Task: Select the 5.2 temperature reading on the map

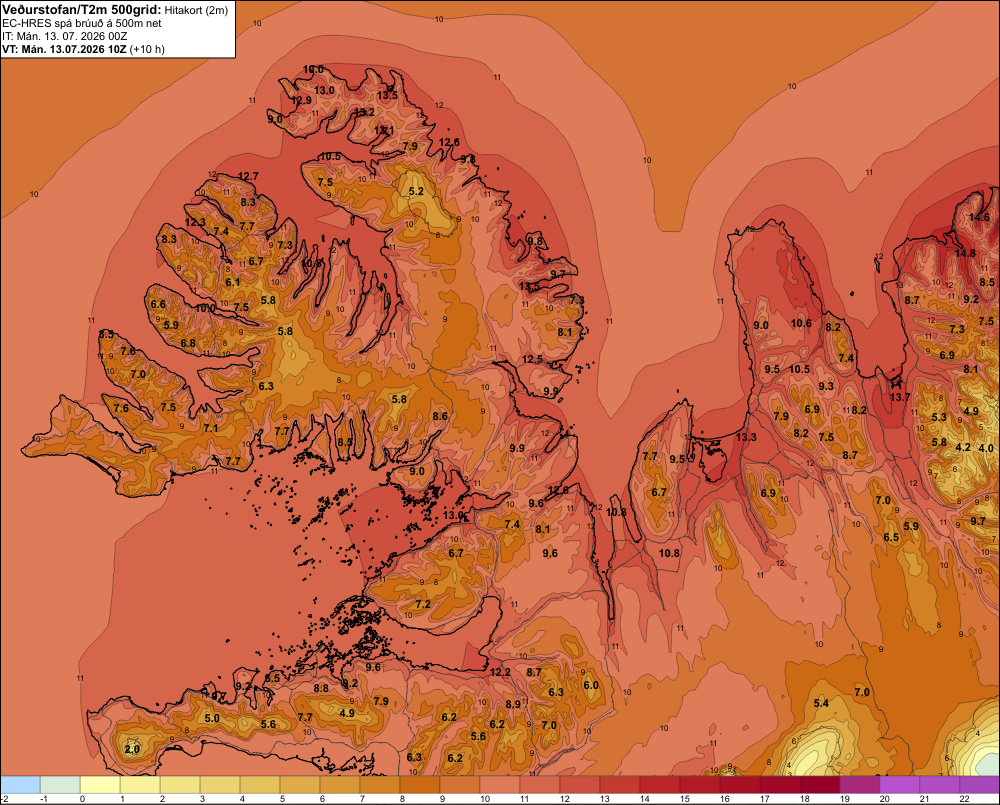Action: (x=416, y=191)
